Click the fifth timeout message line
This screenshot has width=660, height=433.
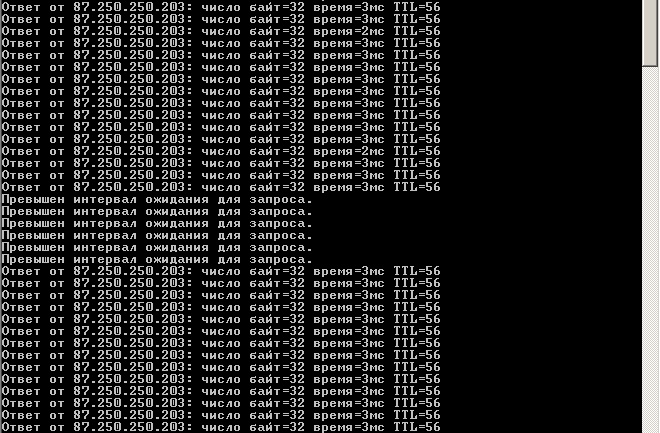coord(157,247)
